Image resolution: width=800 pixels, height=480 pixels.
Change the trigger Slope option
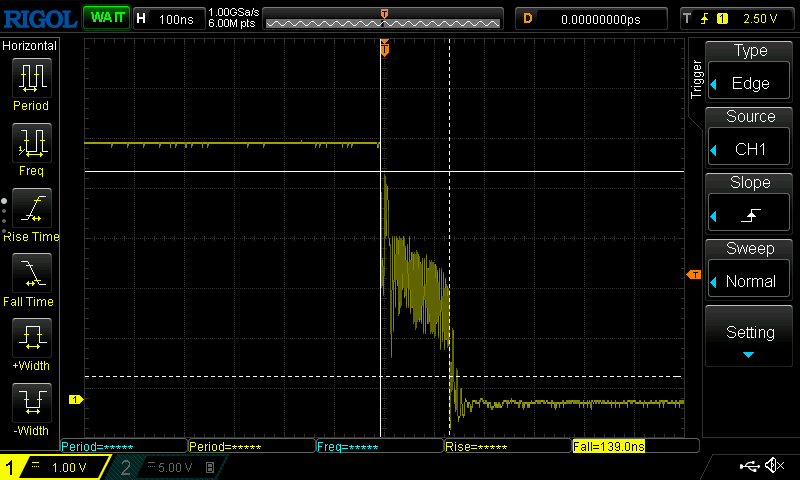[750, 204]
